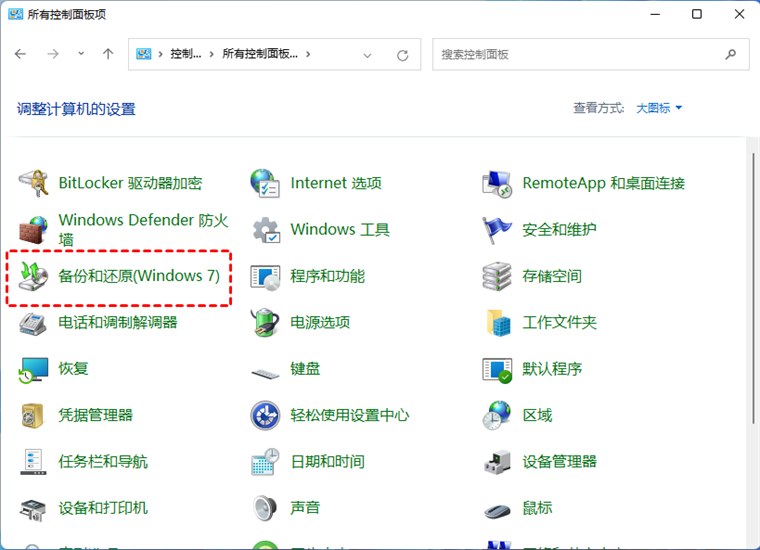Open Windows Defender 防火墙 icon
760x550 pixels.
(35, 231)
